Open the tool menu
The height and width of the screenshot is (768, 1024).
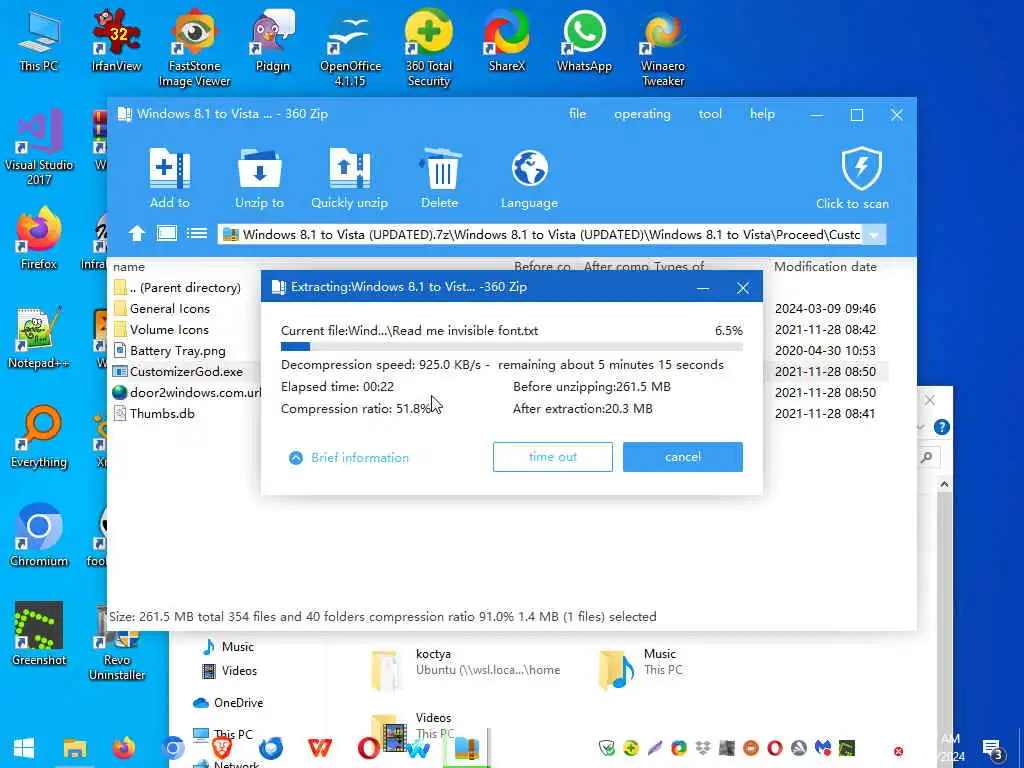(710, 114)
